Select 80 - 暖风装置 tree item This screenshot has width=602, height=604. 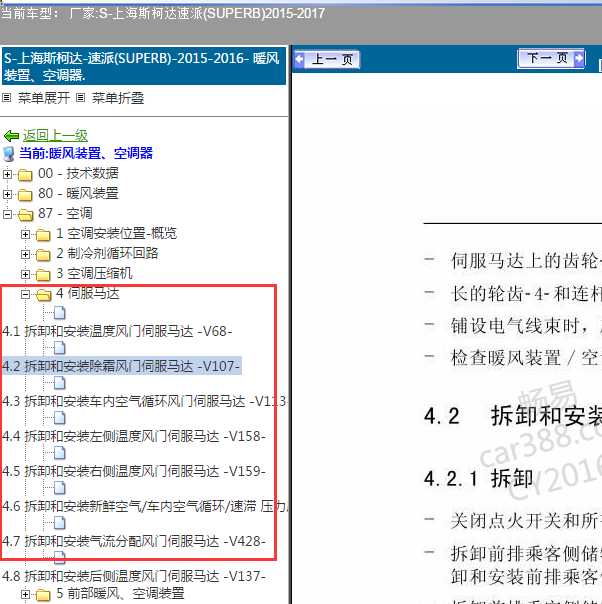[x=78, y=194]
